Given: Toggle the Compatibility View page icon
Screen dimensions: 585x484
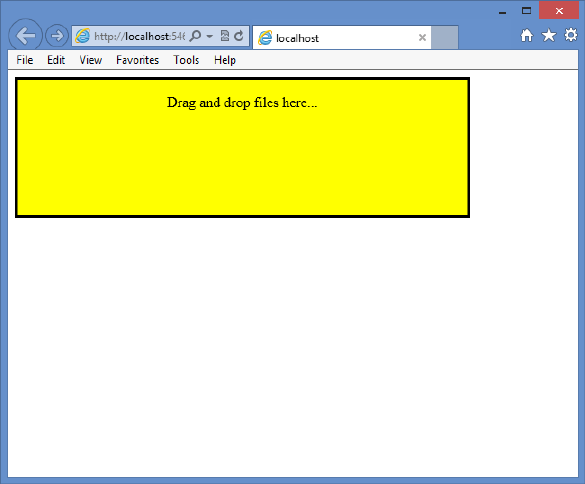Looking at the screenshot, I should [x=225, y=36].
